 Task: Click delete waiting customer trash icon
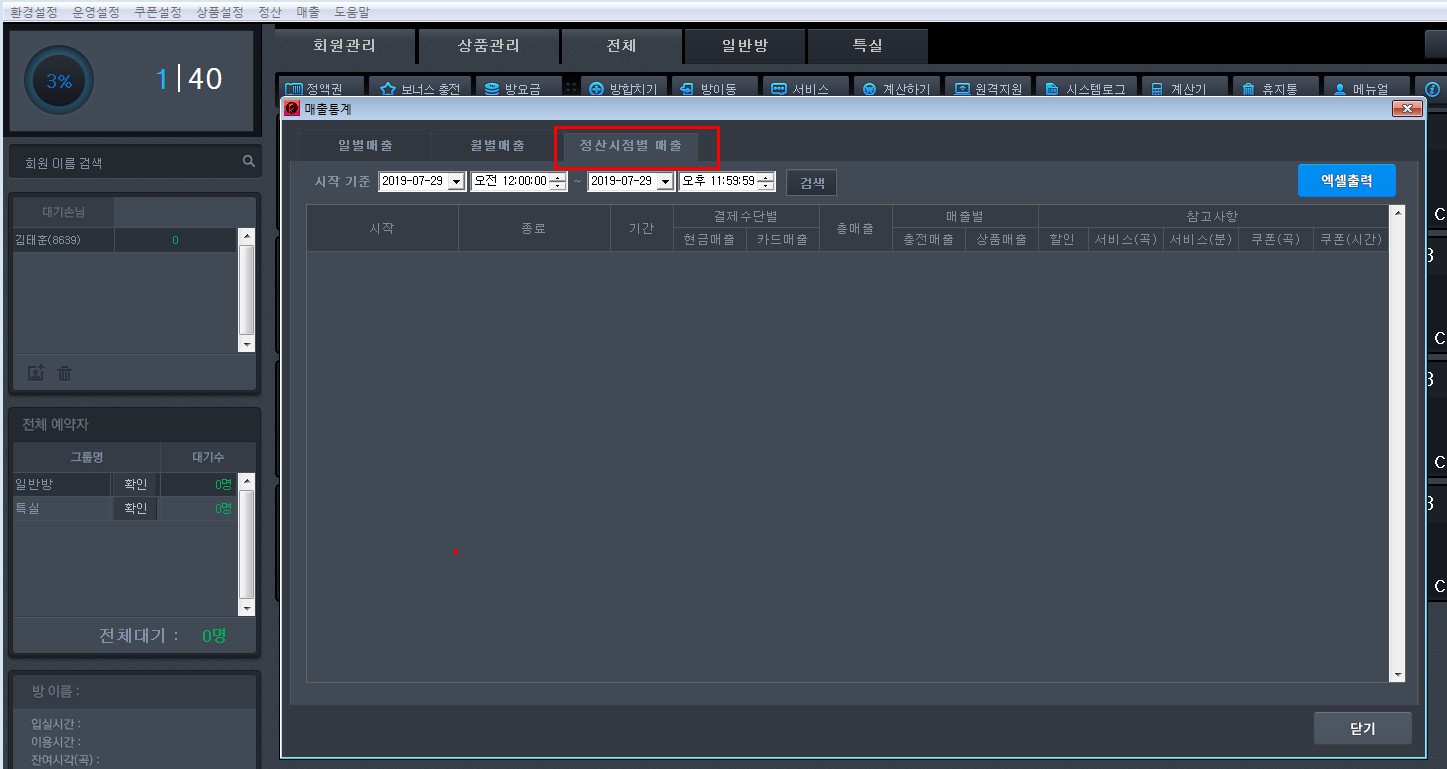point(65,373)
